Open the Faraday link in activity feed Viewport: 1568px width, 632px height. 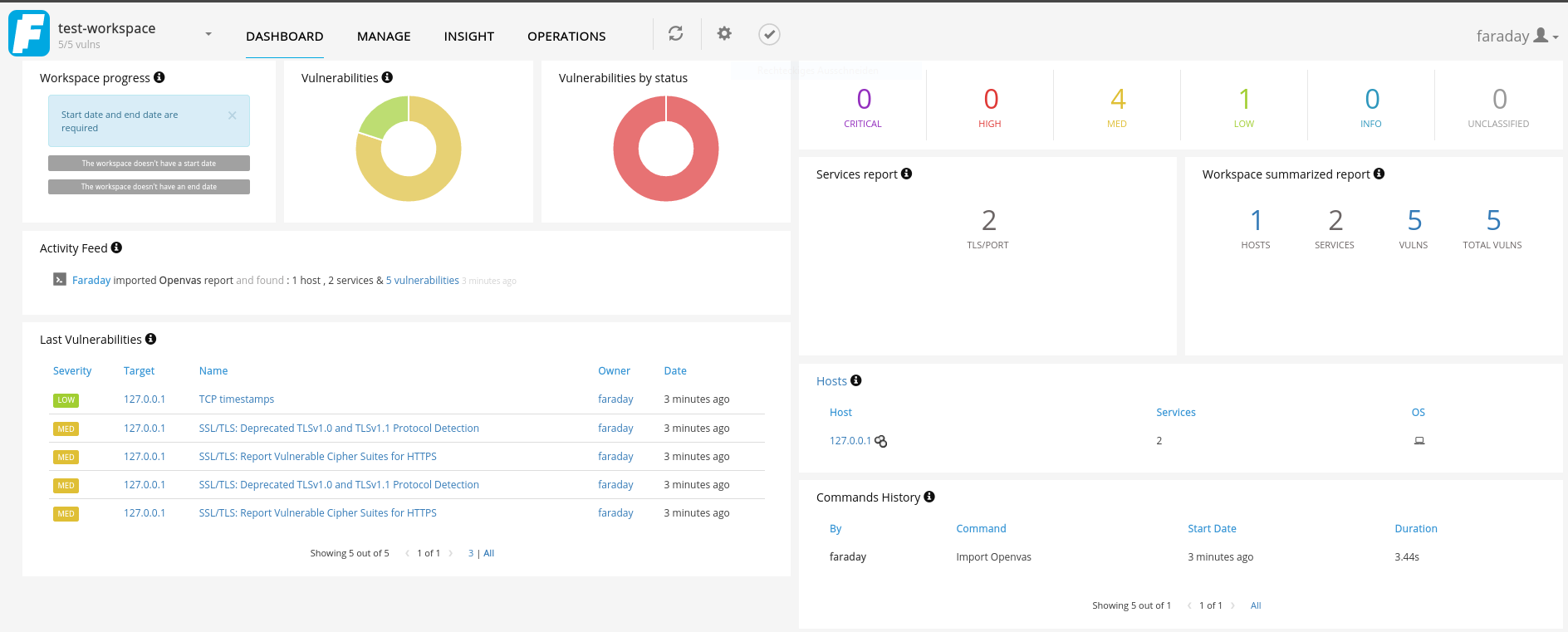coord(91,281)
